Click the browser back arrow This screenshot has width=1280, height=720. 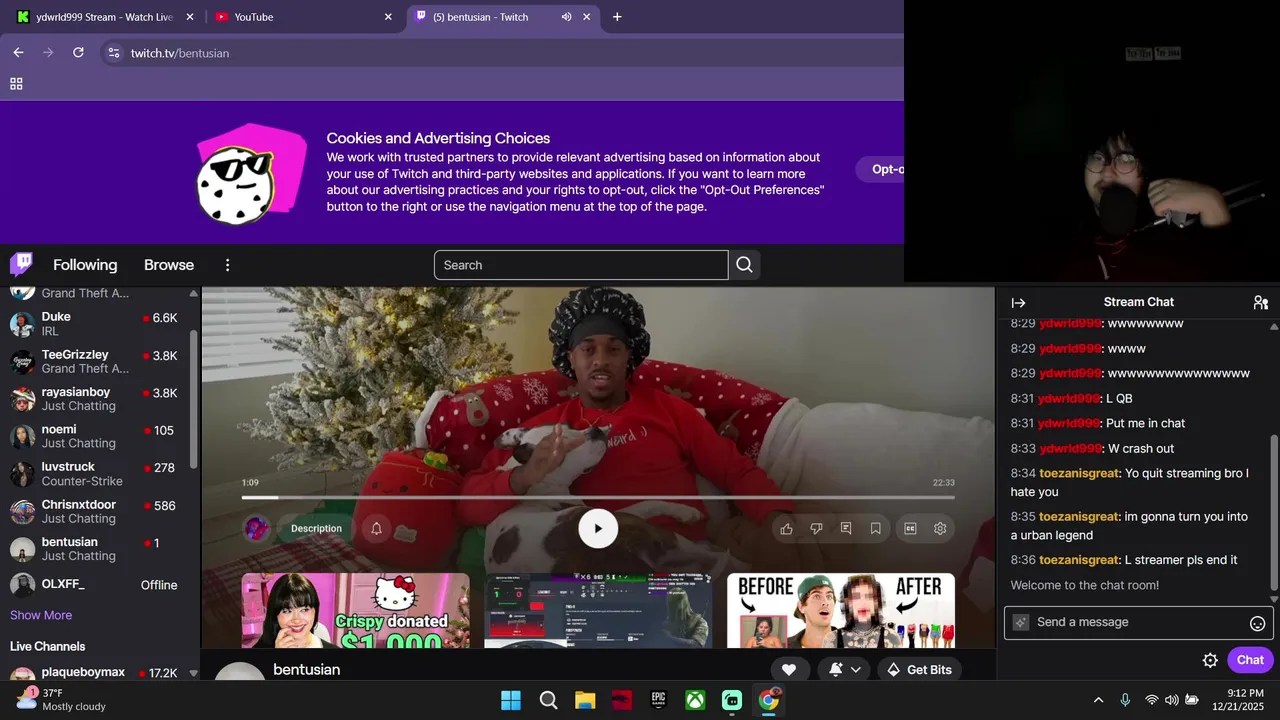pyautogui.click(x=18, y=52)
